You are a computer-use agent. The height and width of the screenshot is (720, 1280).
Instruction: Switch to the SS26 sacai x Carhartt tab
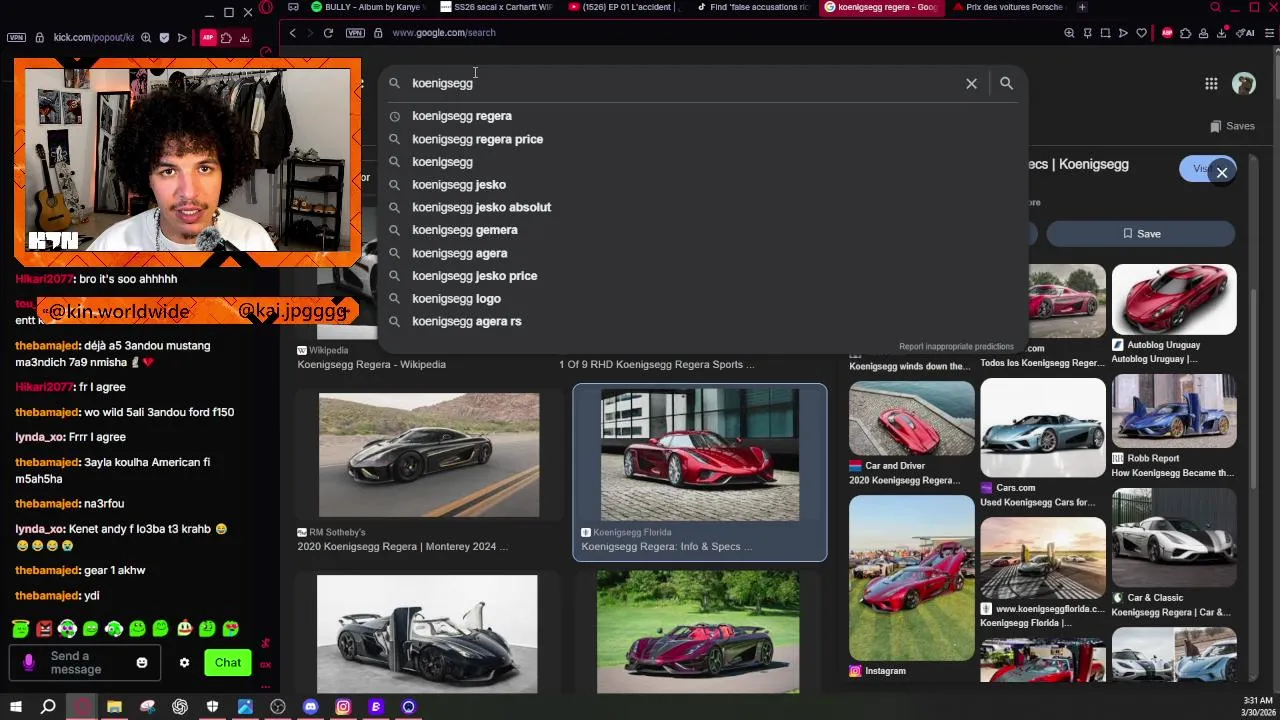pyautogui.click(x=497, y=7)
